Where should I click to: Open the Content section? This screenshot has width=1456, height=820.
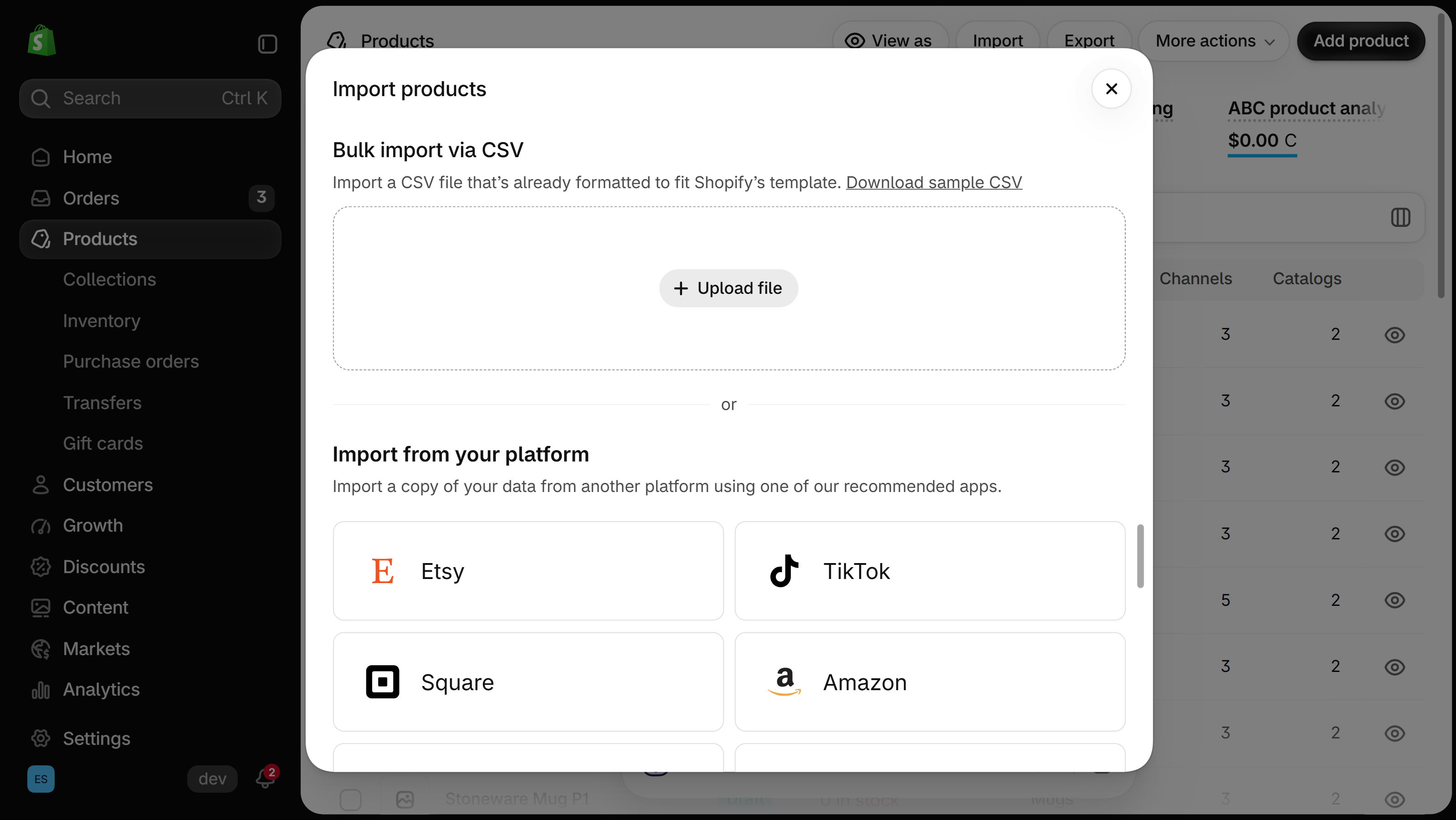[x=150, y=607]
